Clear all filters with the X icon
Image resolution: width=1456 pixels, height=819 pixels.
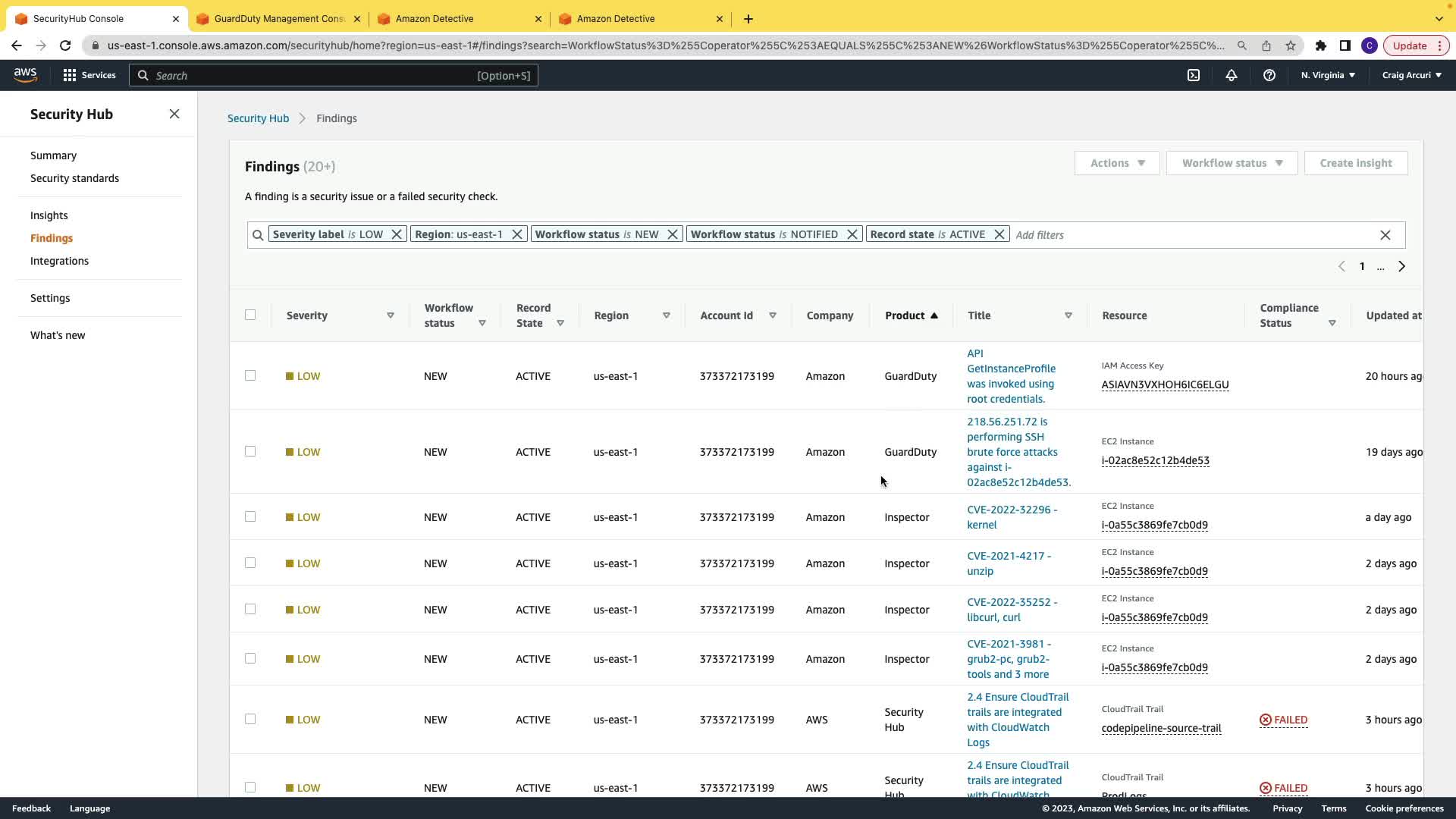click(1385, 235)
